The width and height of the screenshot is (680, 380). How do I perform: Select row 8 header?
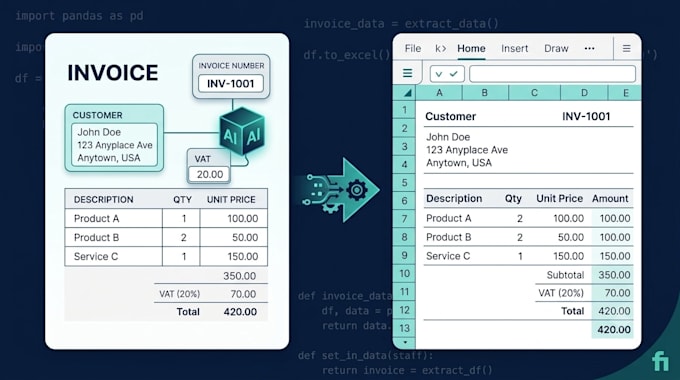click(404, 237)
